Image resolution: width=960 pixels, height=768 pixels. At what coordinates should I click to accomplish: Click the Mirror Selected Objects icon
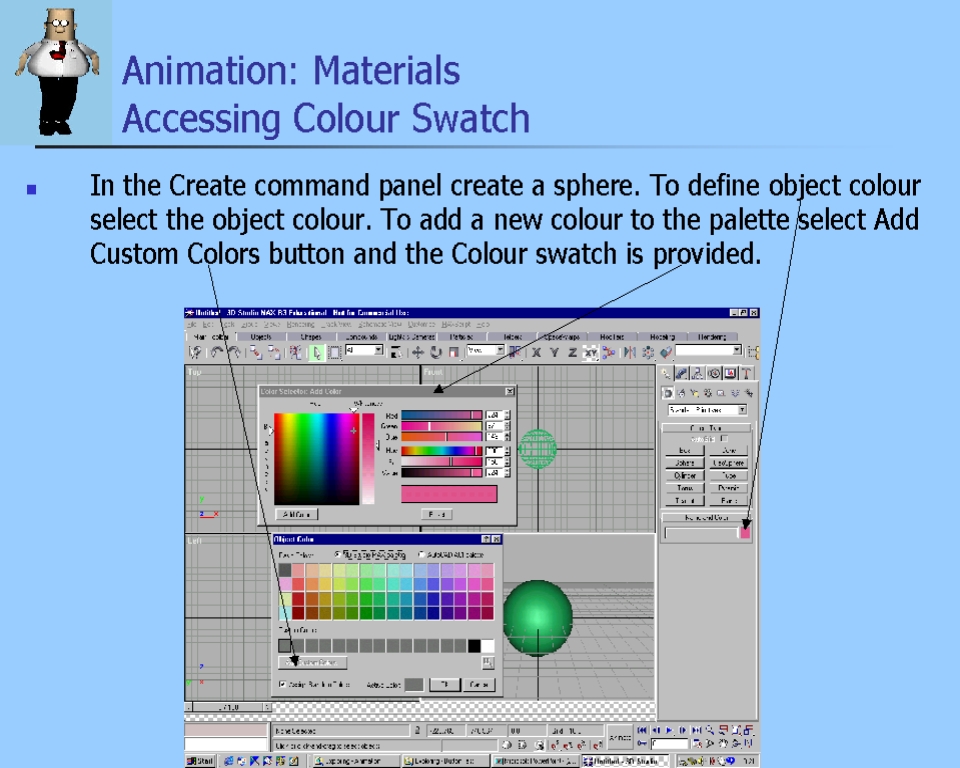[x=630, y=352]
